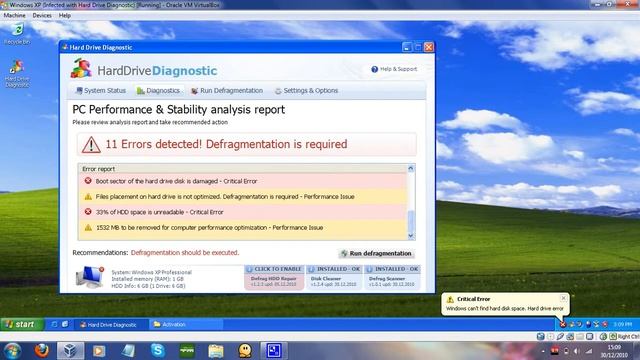Open the media player icon in Windows 7 taskbar

tap(99, 351)
